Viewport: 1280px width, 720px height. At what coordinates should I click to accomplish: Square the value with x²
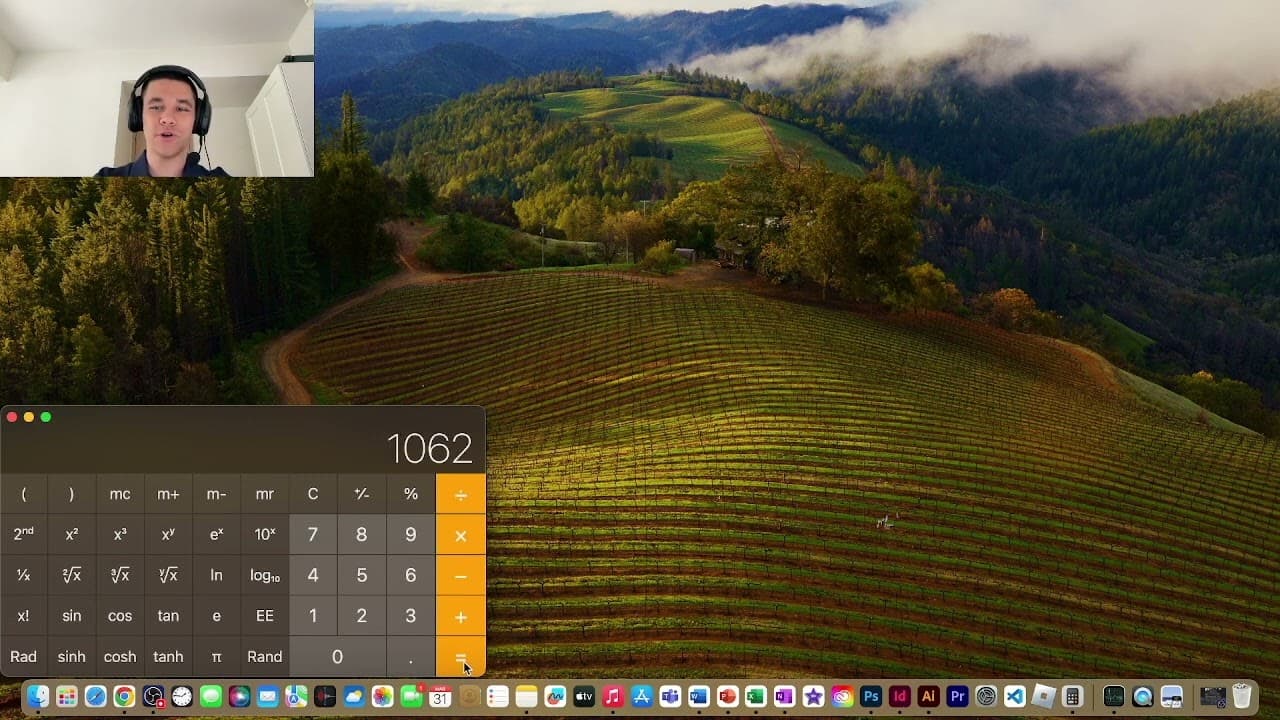pos(72,535)
